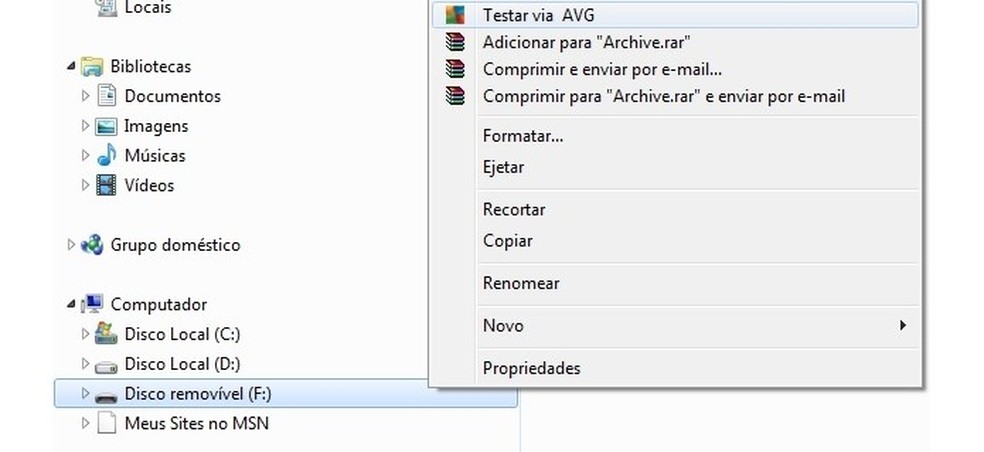The width and height of the screenshot is (984, 452).
Task: Click the AVG icon beside Testar via AVG
Action: 455,15
